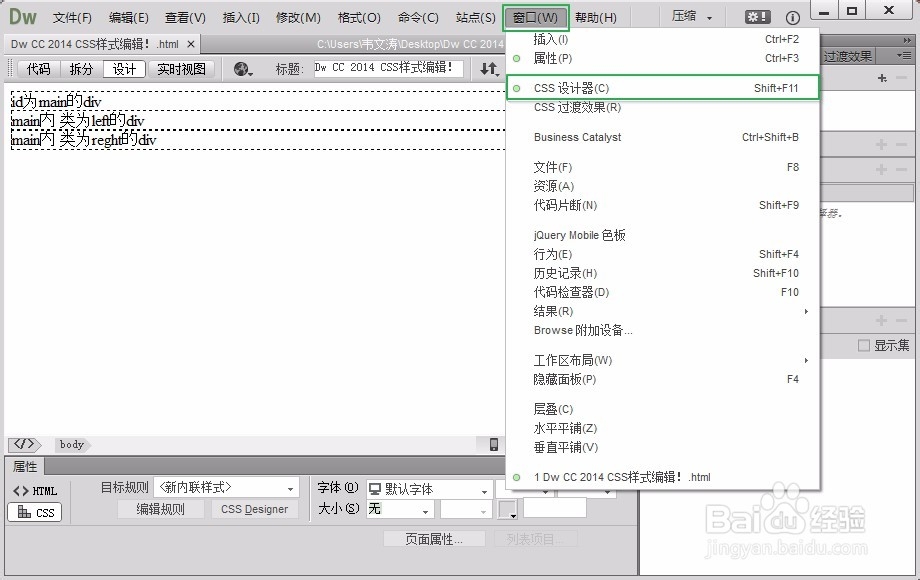Click the file management arrows icon
This screenshot has height=580, width=920.
489,69
